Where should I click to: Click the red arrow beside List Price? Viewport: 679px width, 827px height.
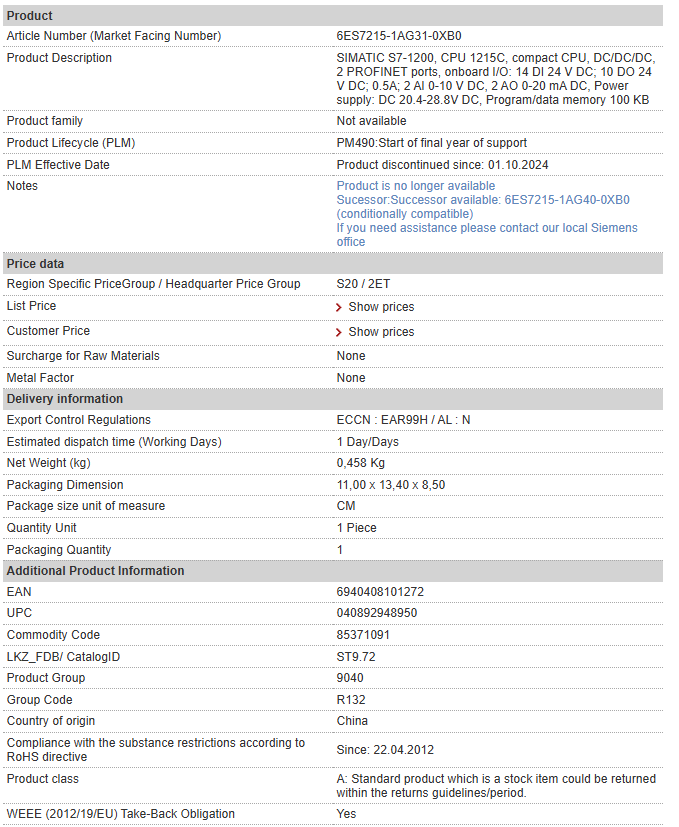coord(339,307)
